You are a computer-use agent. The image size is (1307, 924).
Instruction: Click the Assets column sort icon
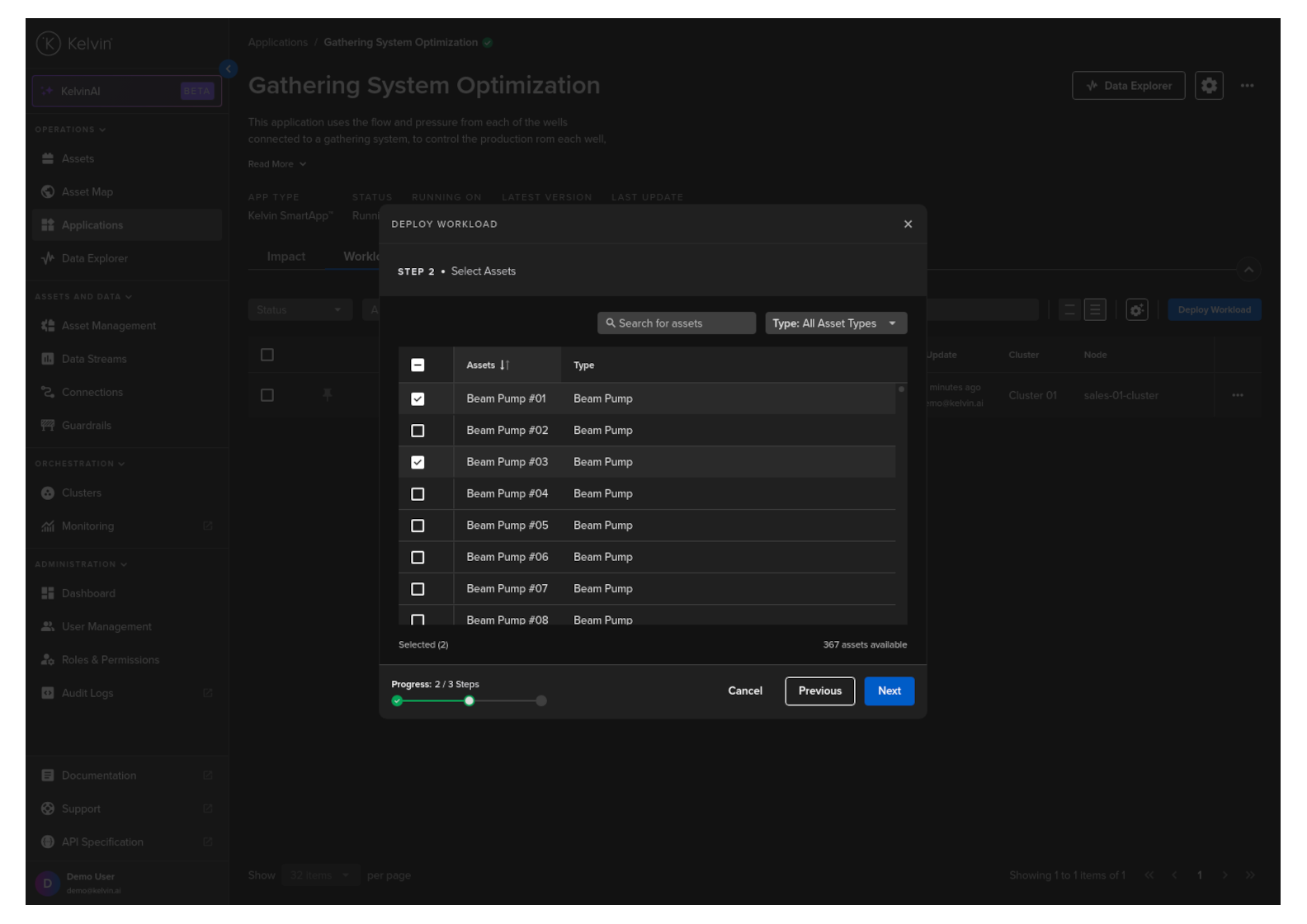(x=504, y=365)
